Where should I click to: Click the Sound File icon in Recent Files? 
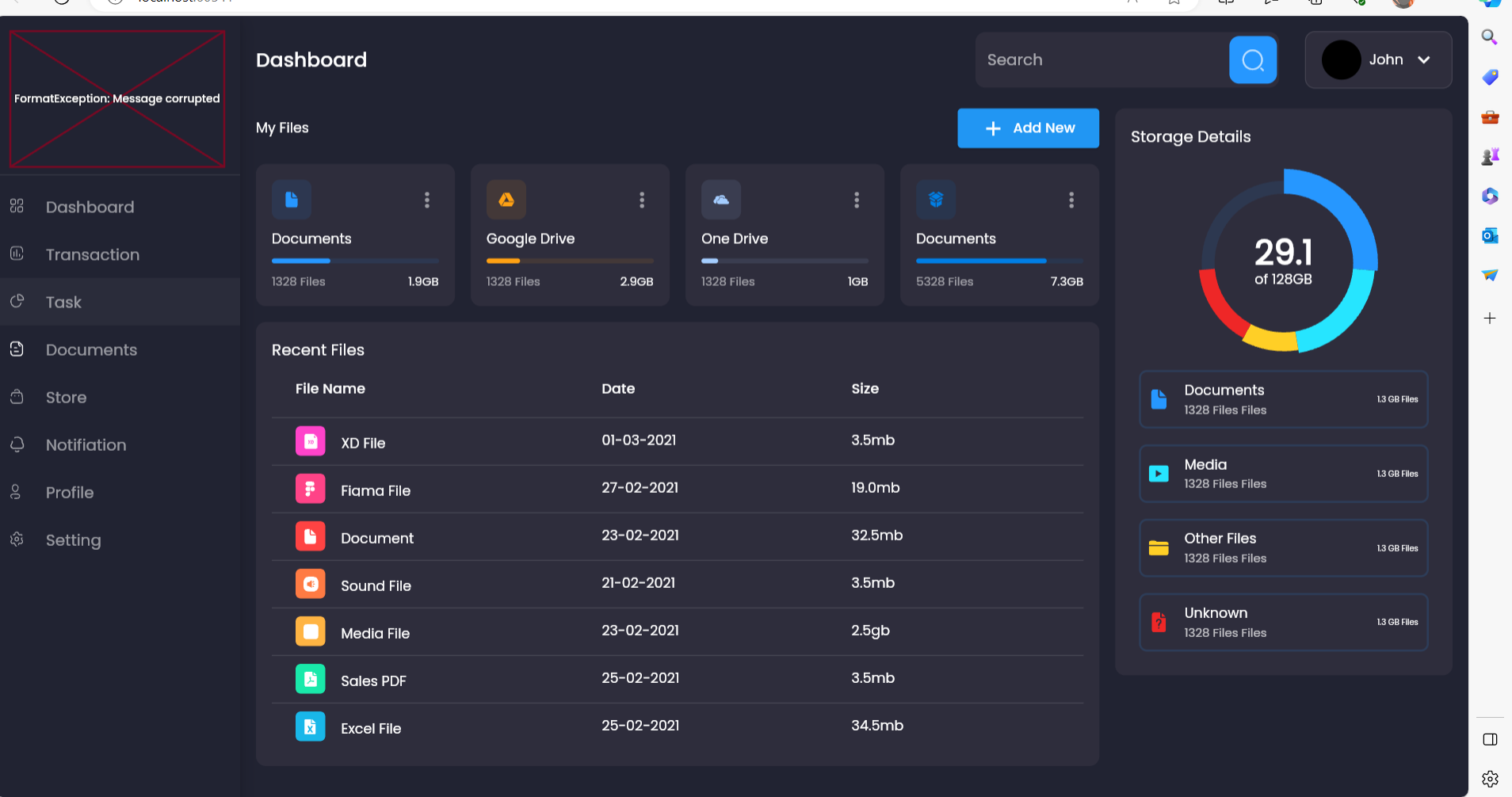point(310,584)
